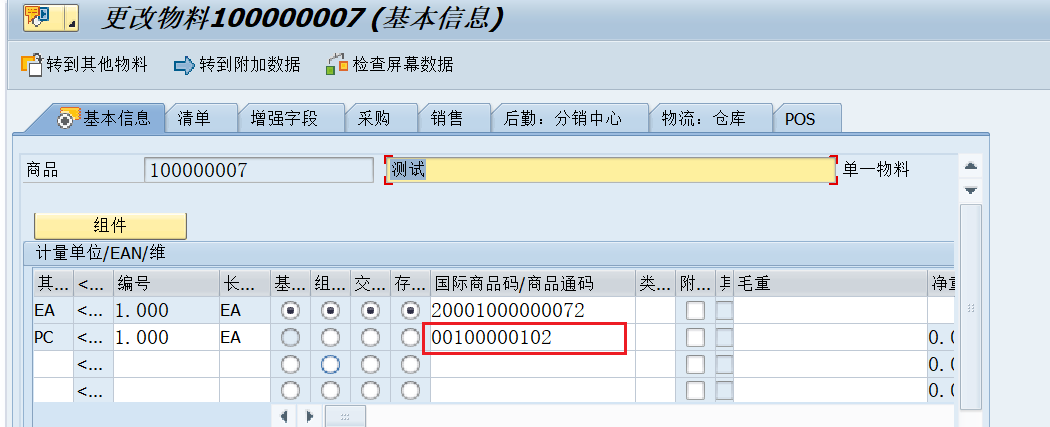Click the 毛重 column header

pos(830,284)
